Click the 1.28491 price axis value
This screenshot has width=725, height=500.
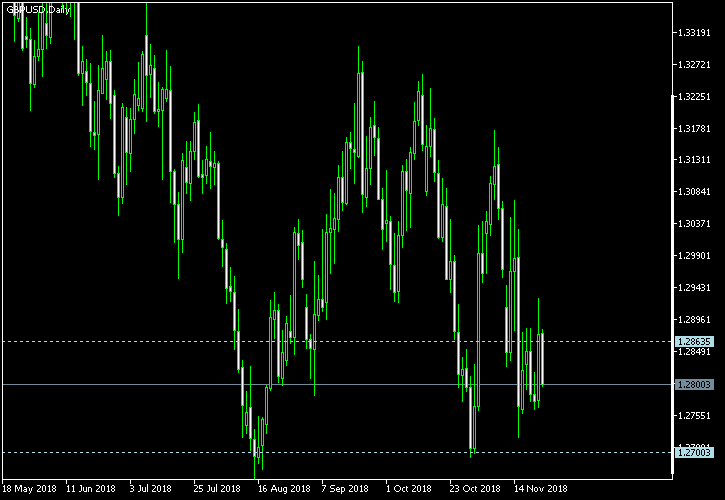(x=694, y=352)
